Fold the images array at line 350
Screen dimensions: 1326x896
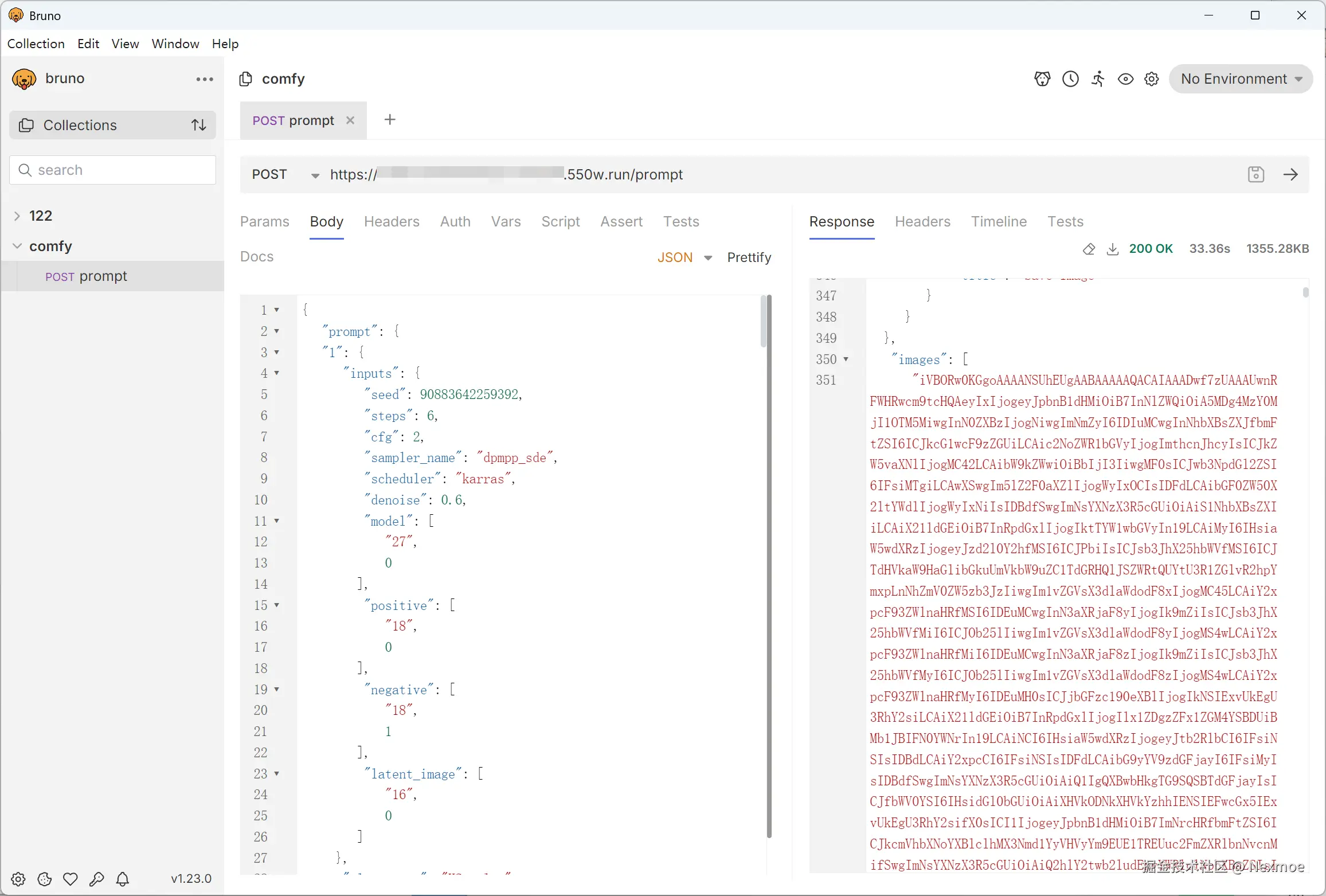coord(846,359)
